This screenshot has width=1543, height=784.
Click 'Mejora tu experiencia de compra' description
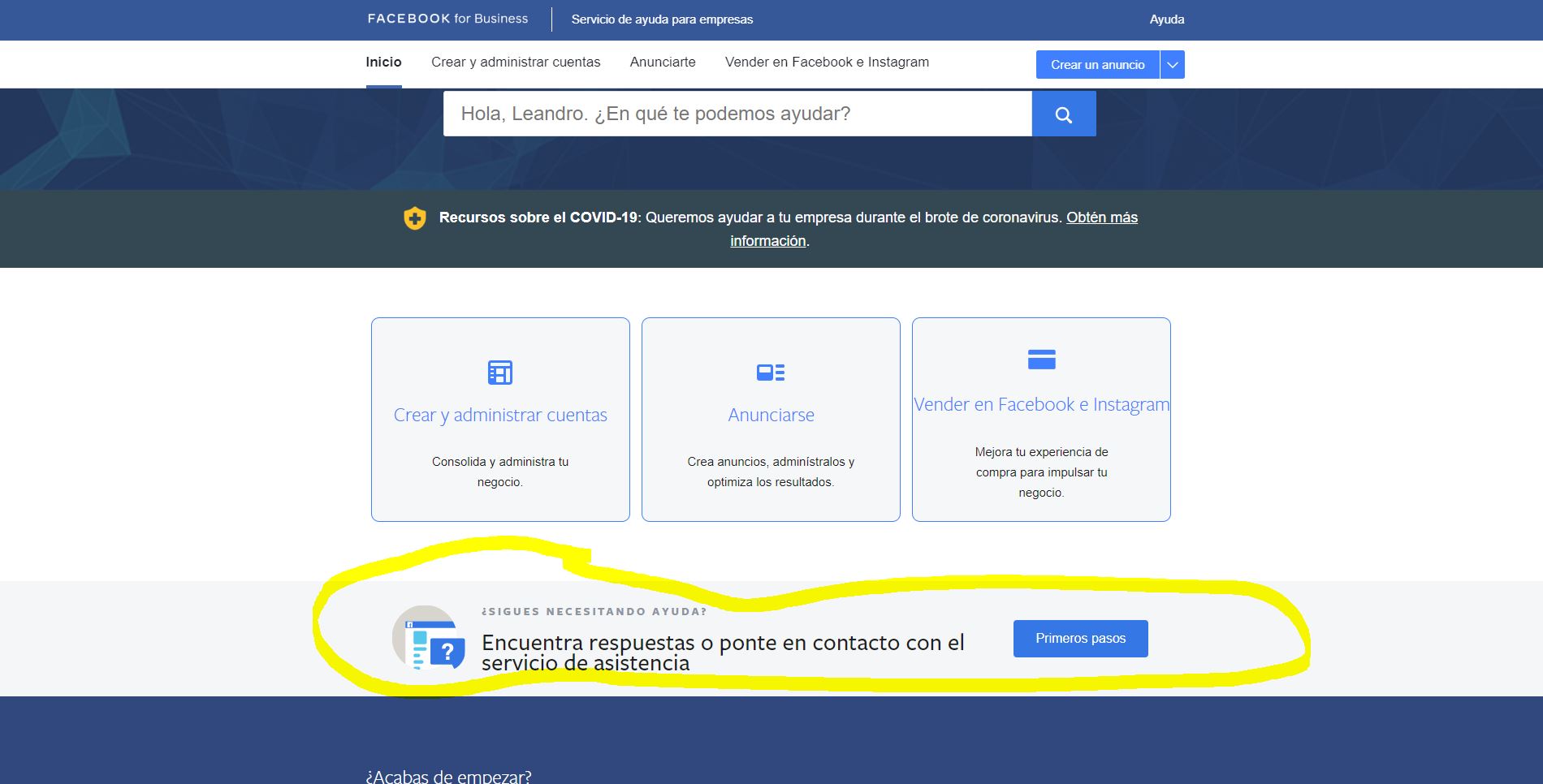tap(1041, 472)
